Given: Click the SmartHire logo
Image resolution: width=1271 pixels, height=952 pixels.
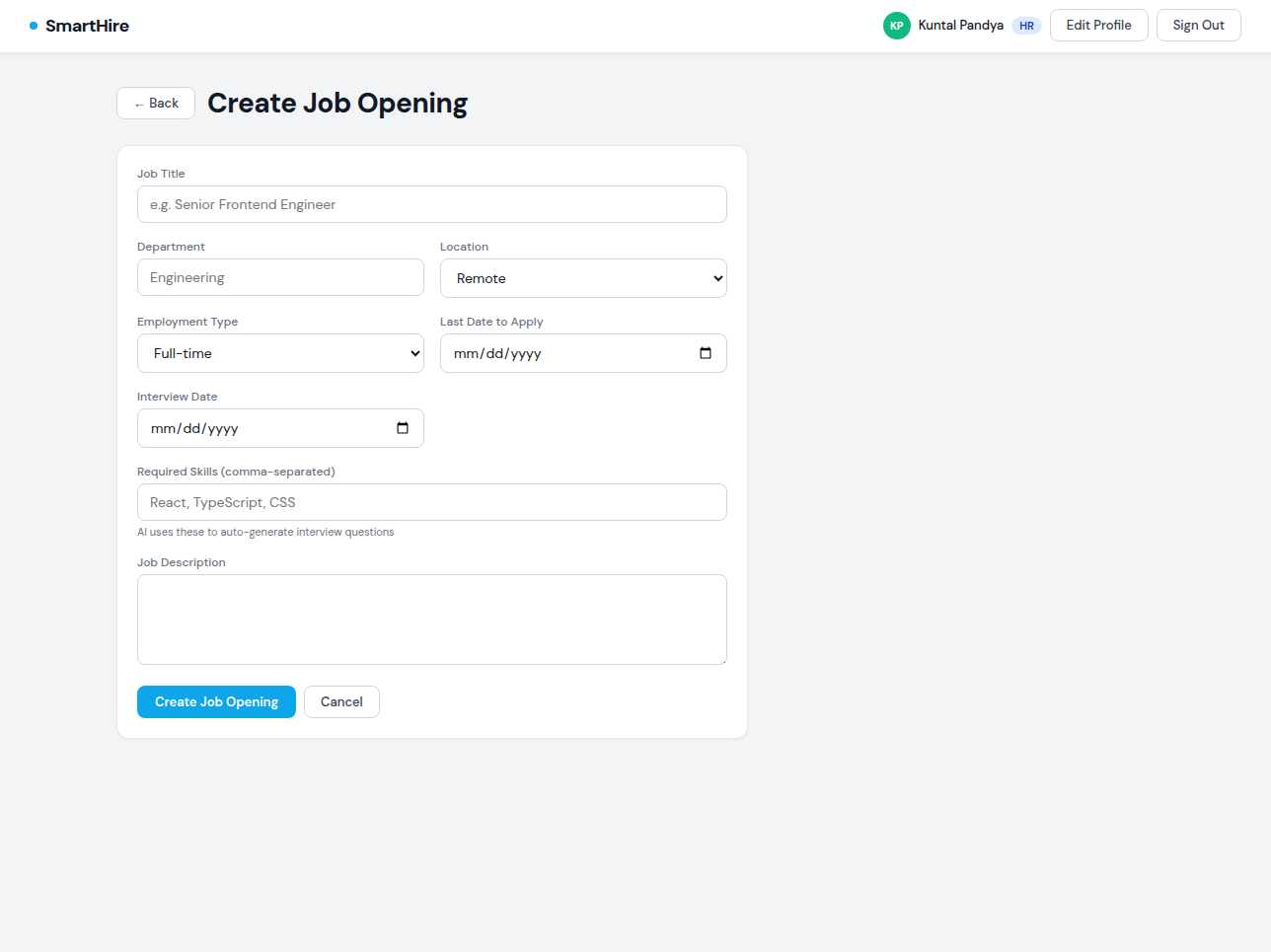Looking at the screenshot, I should pyautogui.click(x=79, y=26).
